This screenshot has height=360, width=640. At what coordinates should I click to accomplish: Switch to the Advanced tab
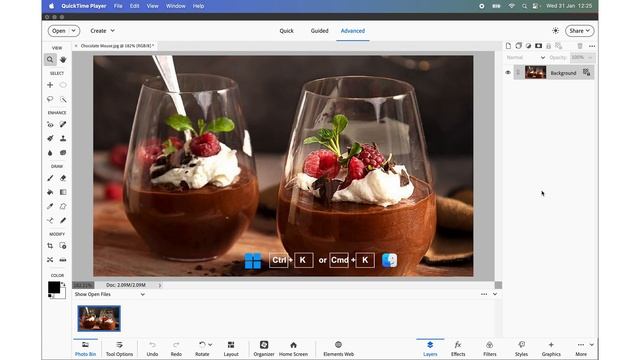[x=353, y=31]
